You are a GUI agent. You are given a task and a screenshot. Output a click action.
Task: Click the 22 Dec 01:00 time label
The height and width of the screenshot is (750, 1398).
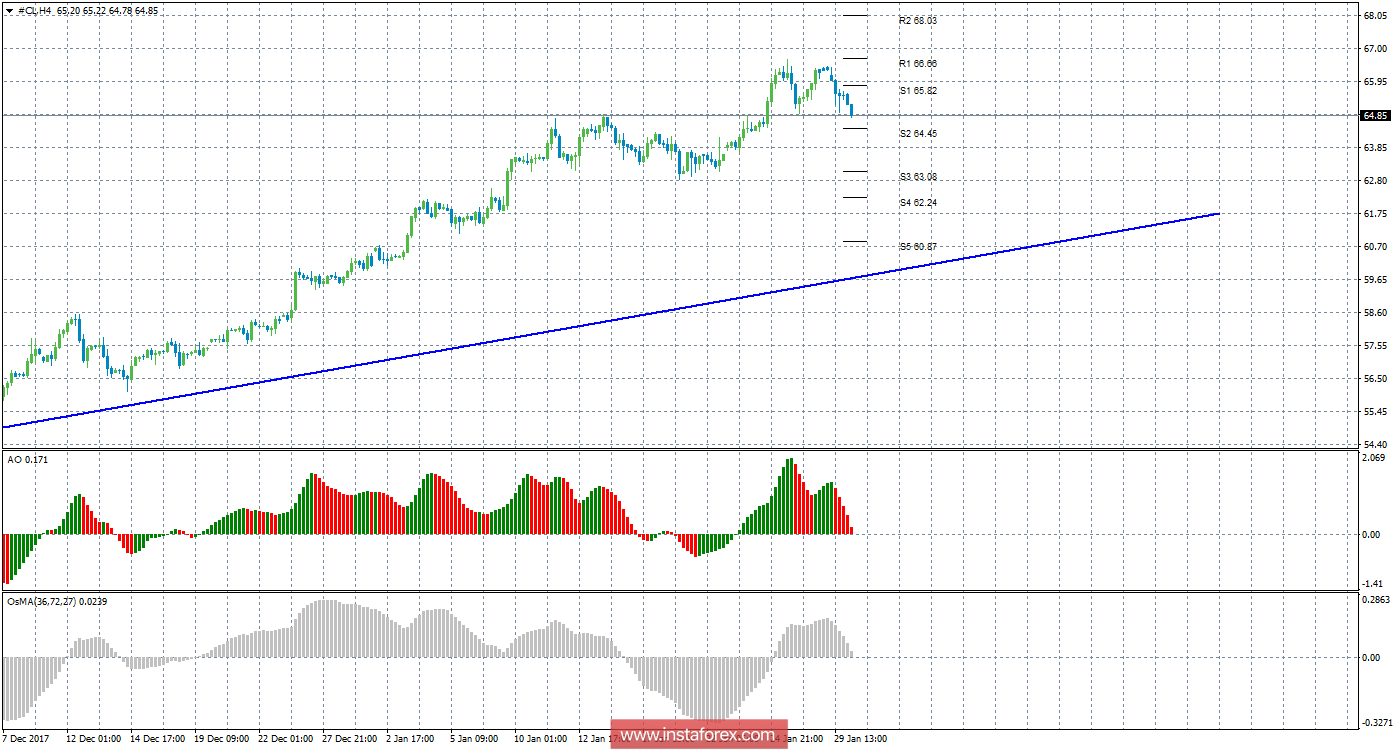(287, 739)
